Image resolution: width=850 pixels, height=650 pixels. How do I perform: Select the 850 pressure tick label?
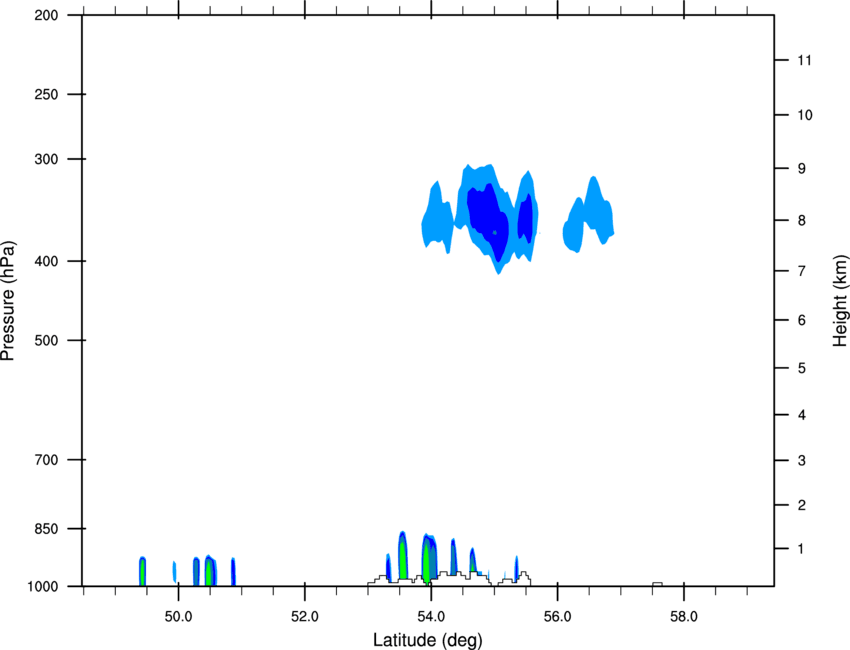[46, 529]
